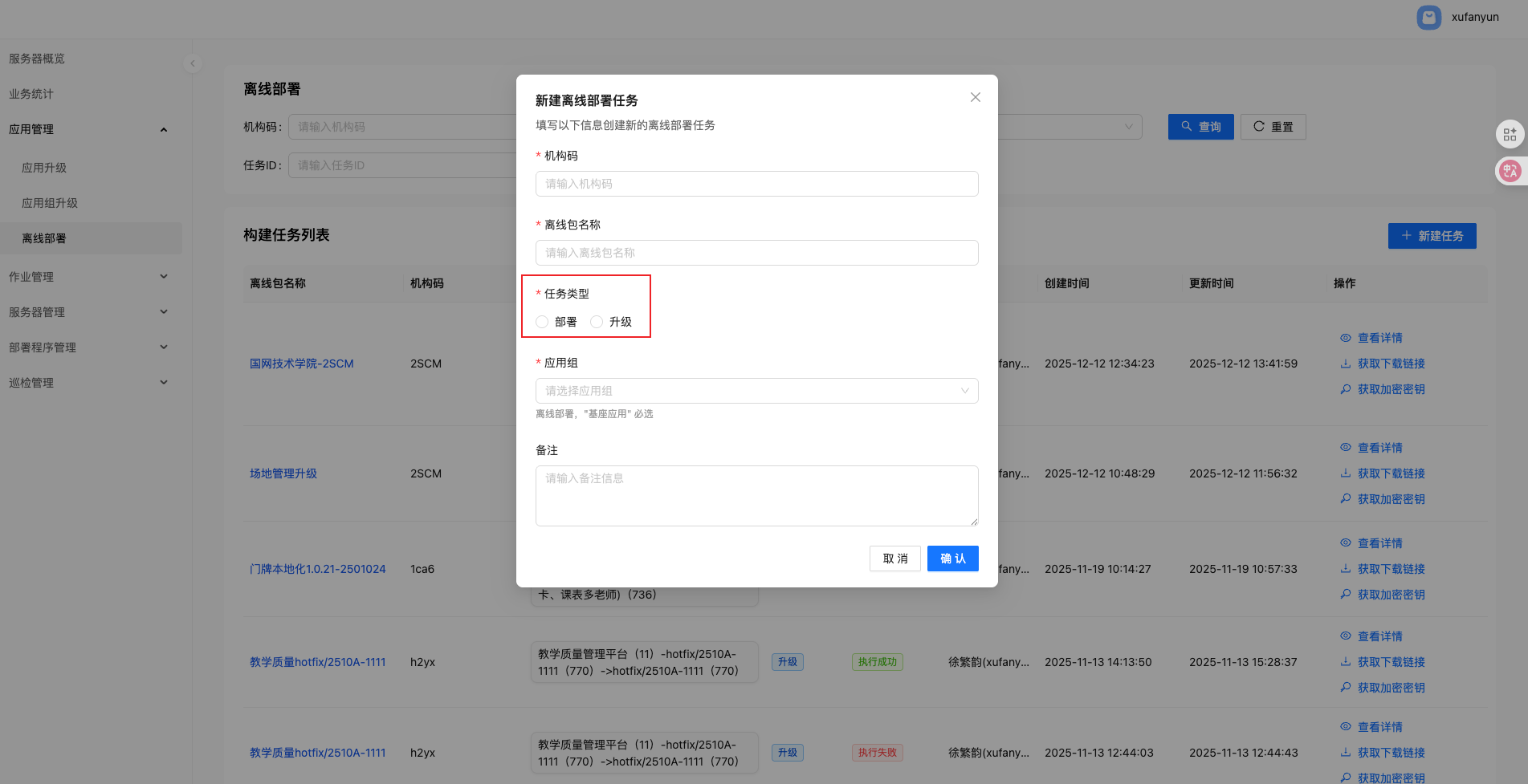Close the new offline deployment task dialog
Image resolution: width=1528 pixels, height=784 pixels.
pos(975,97)
